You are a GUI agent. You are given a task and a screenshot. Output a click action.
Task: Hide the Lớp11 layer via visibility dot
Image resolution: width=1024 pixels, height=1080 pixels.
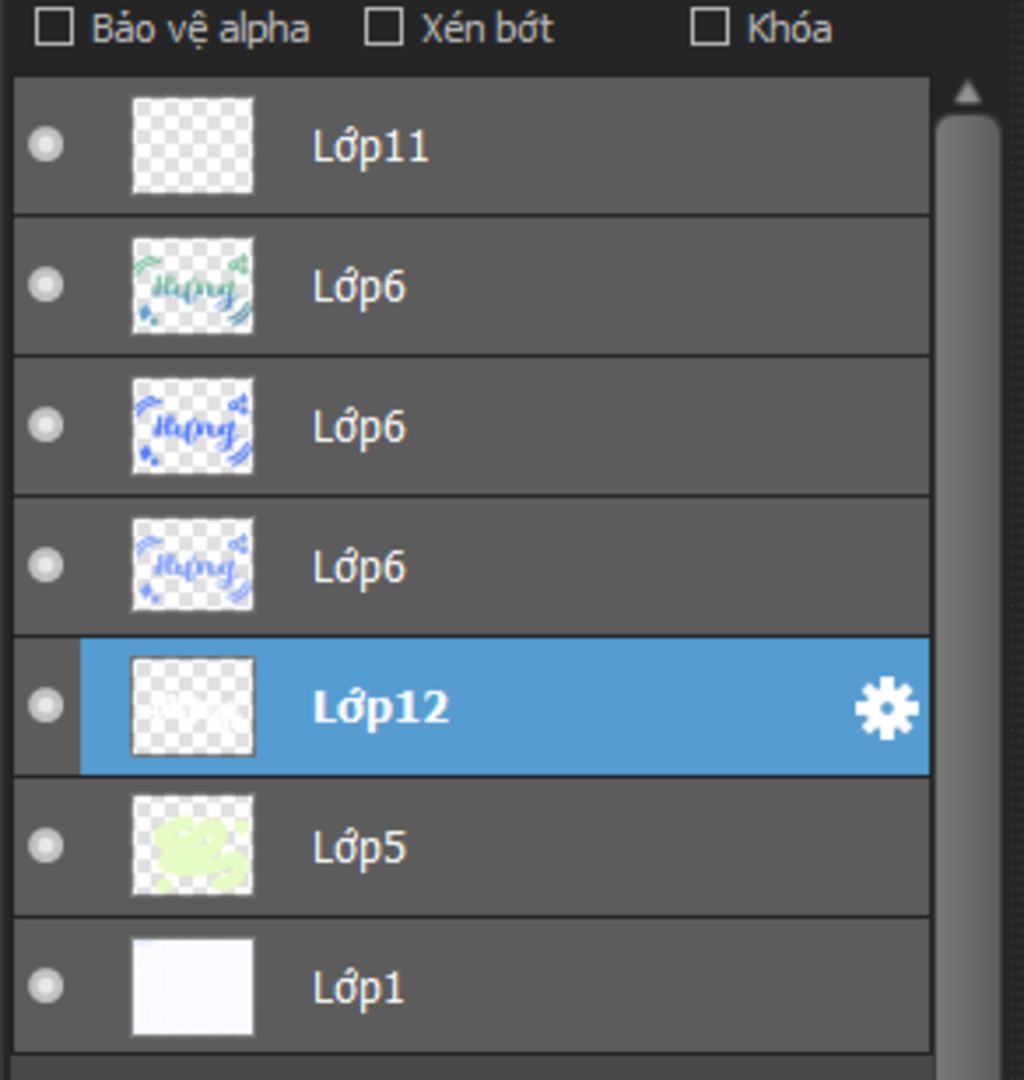46,145
